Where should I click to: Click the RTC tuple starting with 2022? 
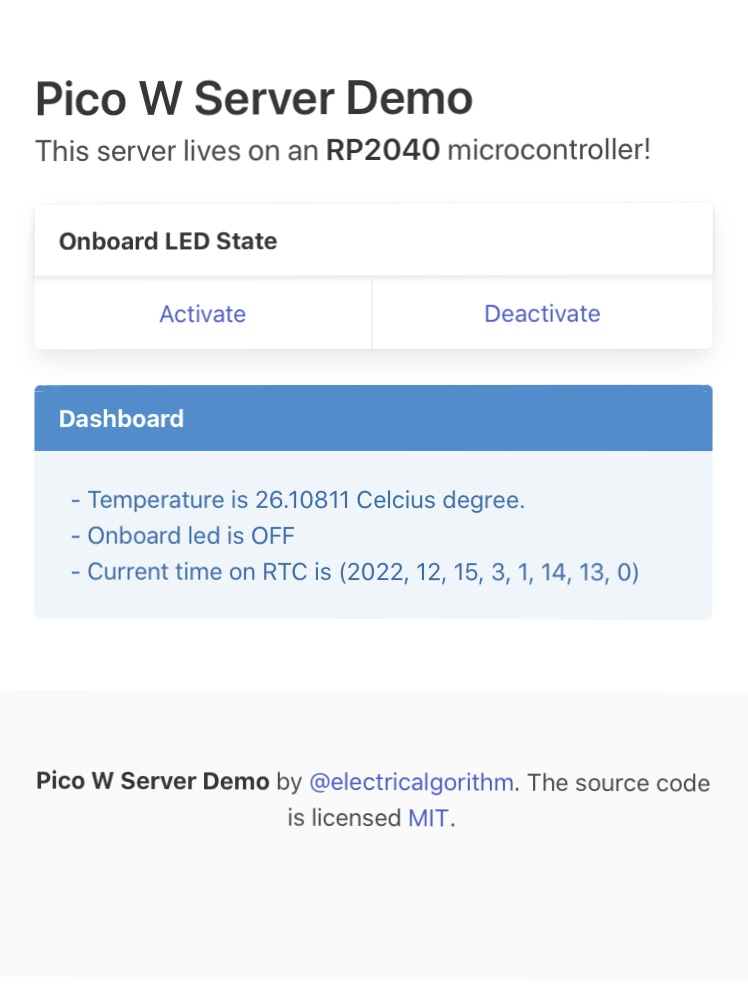coord(489,573)
